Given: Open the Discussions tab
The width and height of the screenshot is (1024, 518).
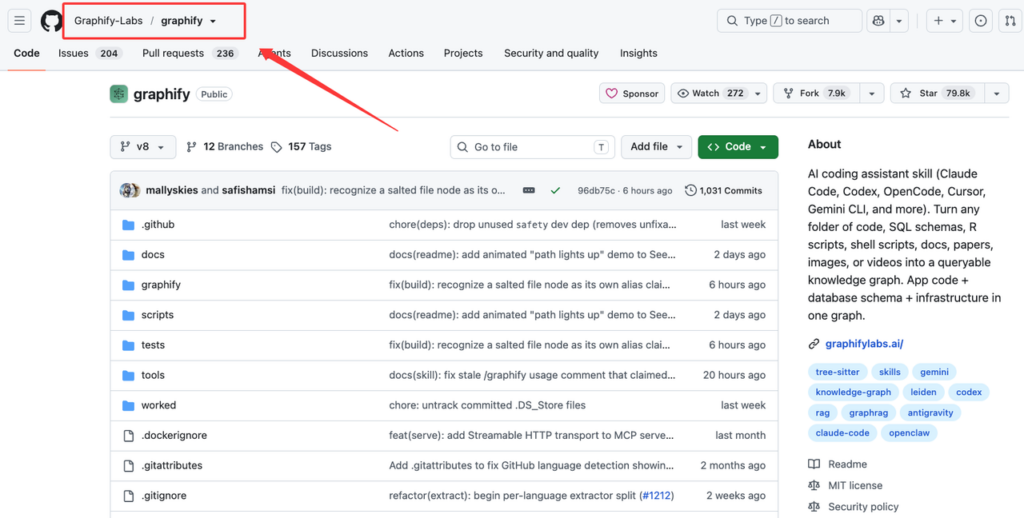Looking at the screenshot, I should pyautogui.click(x=339, y=54).
